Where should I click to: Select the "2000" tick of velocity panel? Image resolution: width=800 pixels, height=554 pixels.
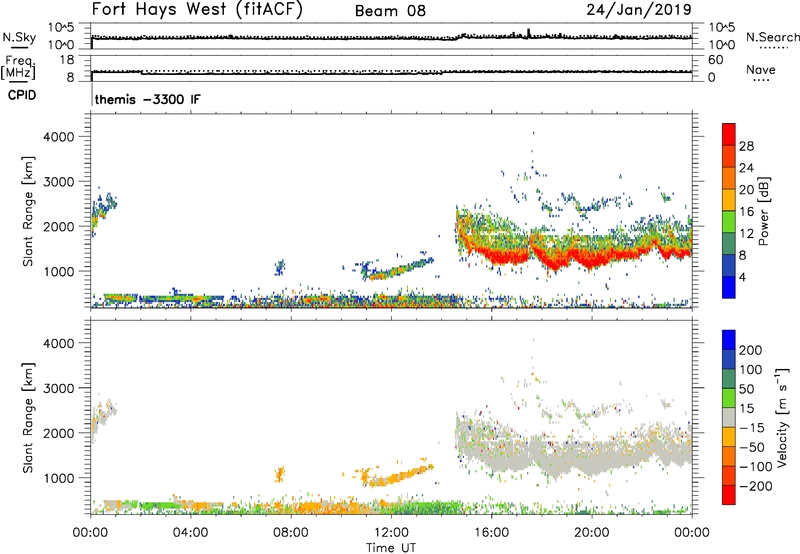tap(59, 433)
